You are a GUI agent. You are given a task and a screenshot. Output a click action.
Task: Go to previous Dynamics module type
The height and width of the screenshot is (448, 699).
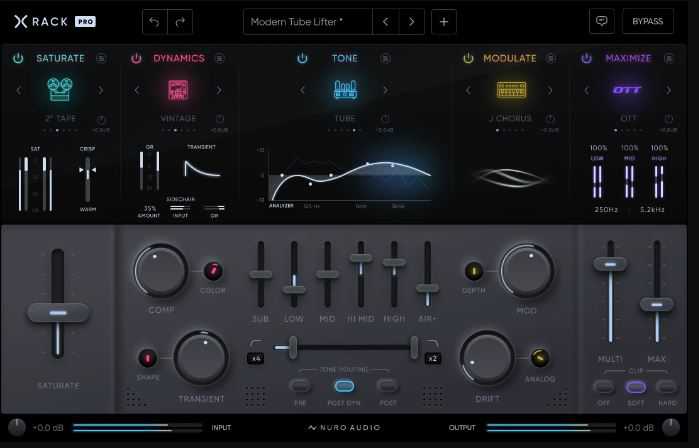[137, 90]
